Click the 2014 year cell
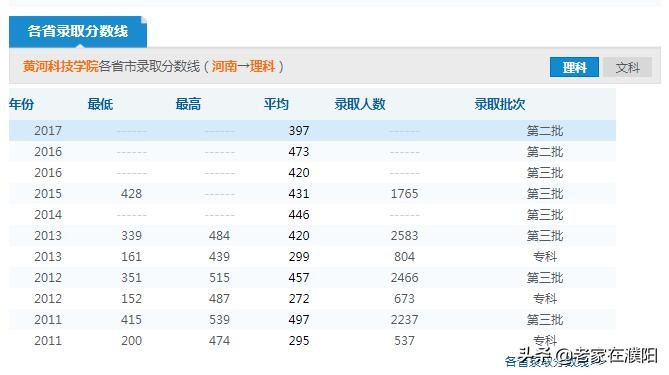 click(48, 215)
